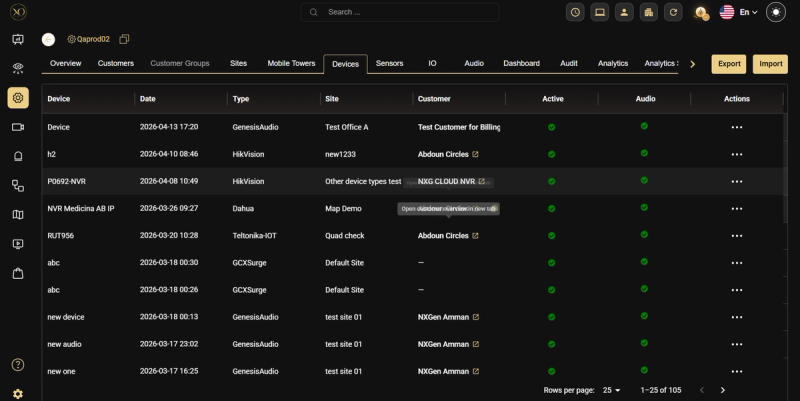Open the shopping bag icon in sidebar

coord(18,273)
